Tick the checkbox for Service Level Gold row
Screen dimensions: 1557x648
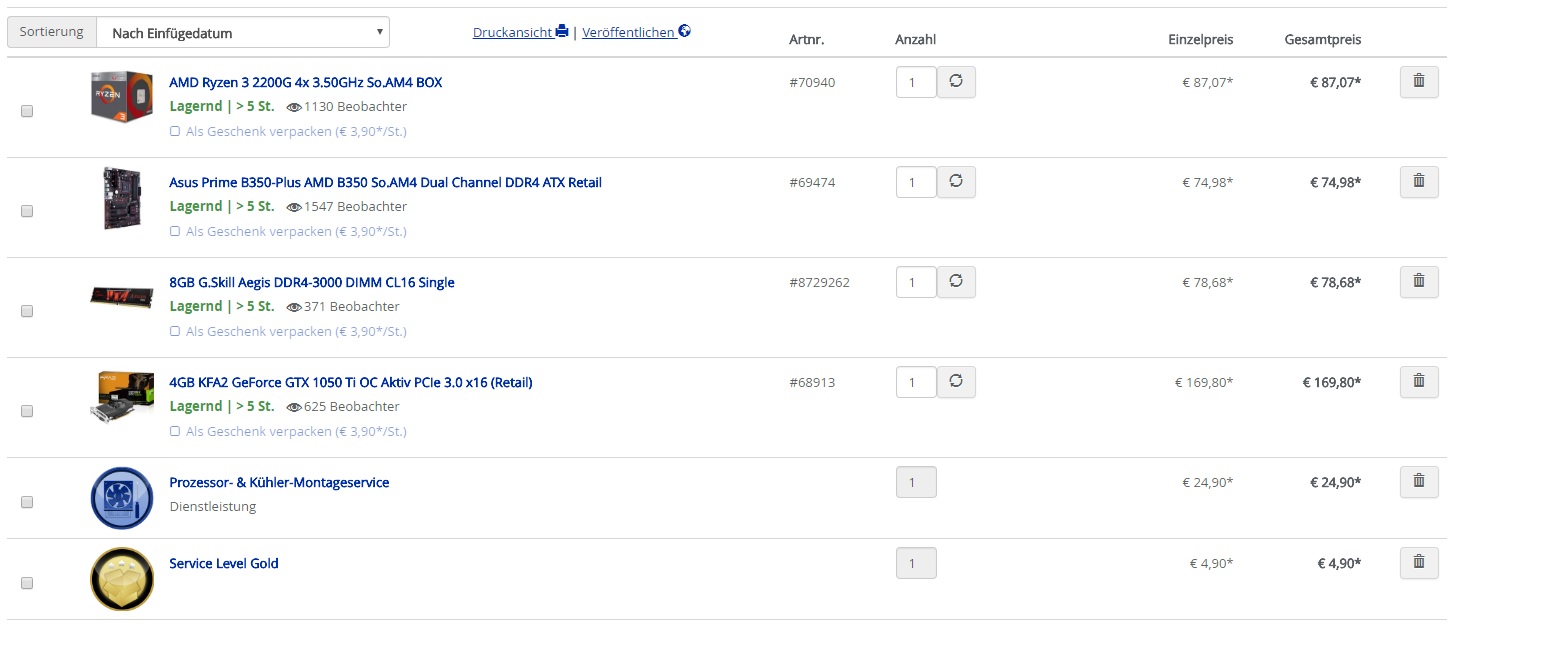(27, 583)
